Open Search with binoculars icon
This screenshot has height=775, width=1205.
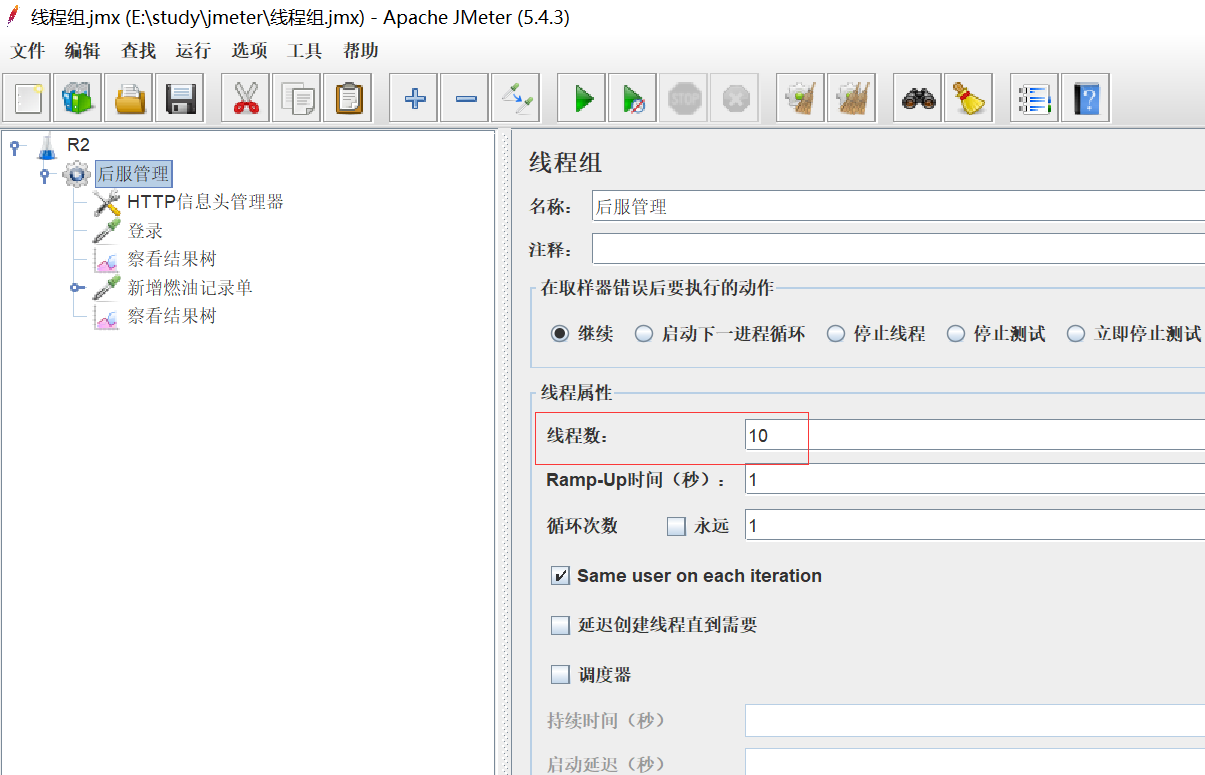(x=918, y=98)
